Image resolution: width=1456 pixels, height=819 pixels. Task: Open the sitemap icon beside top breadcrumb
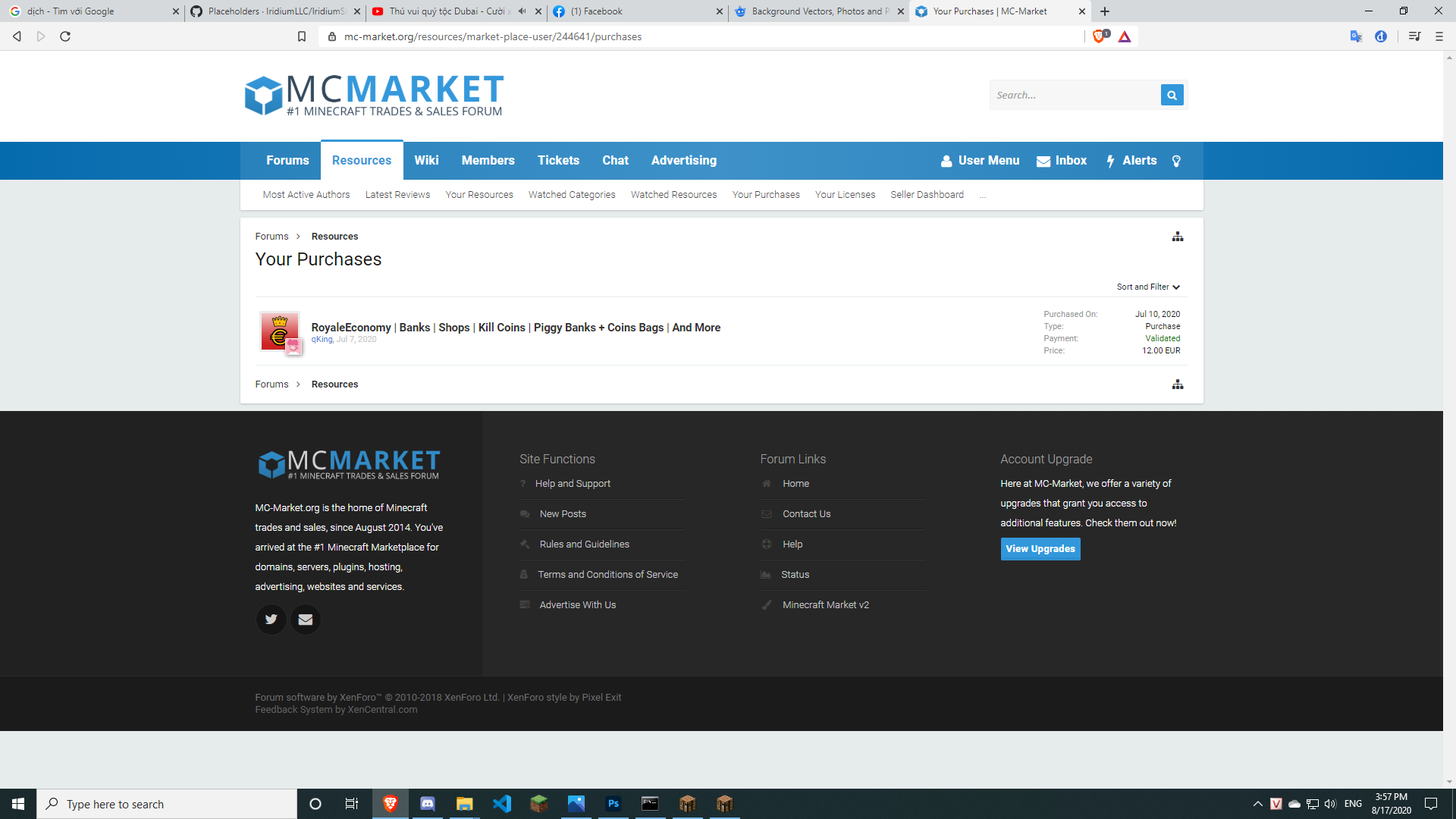point(1177,237)
